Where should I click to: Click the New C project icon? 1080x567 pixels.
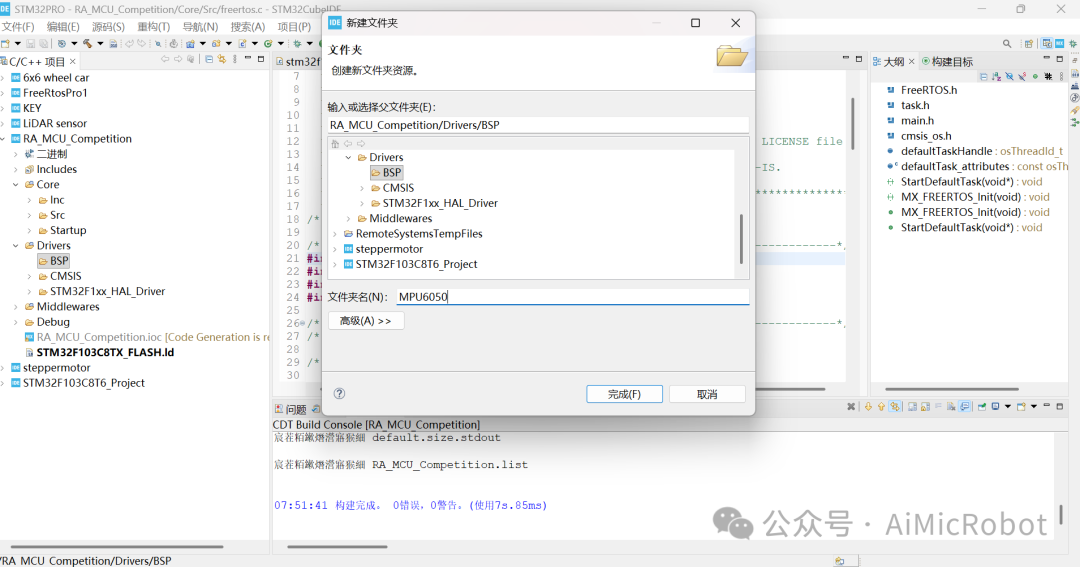tap(190, 43)
